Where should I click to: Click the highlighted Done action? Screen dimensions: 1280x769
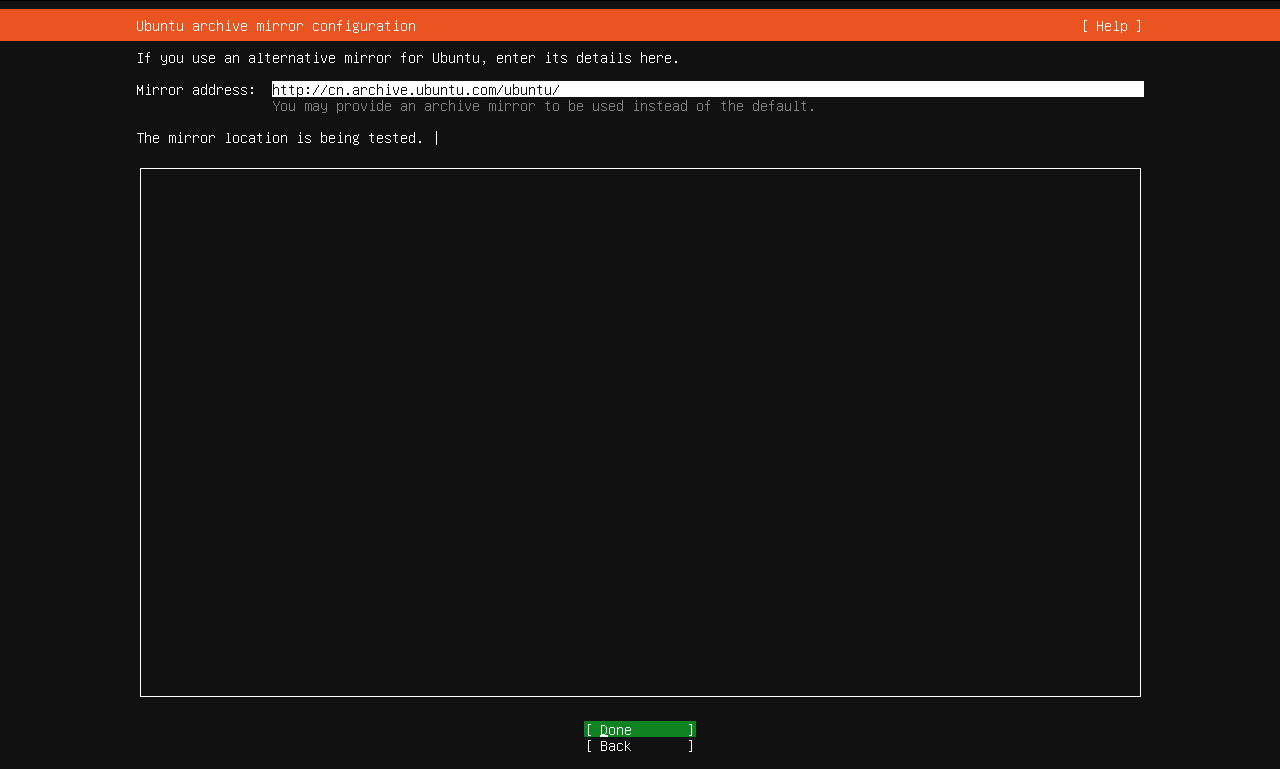pos(639,730)
